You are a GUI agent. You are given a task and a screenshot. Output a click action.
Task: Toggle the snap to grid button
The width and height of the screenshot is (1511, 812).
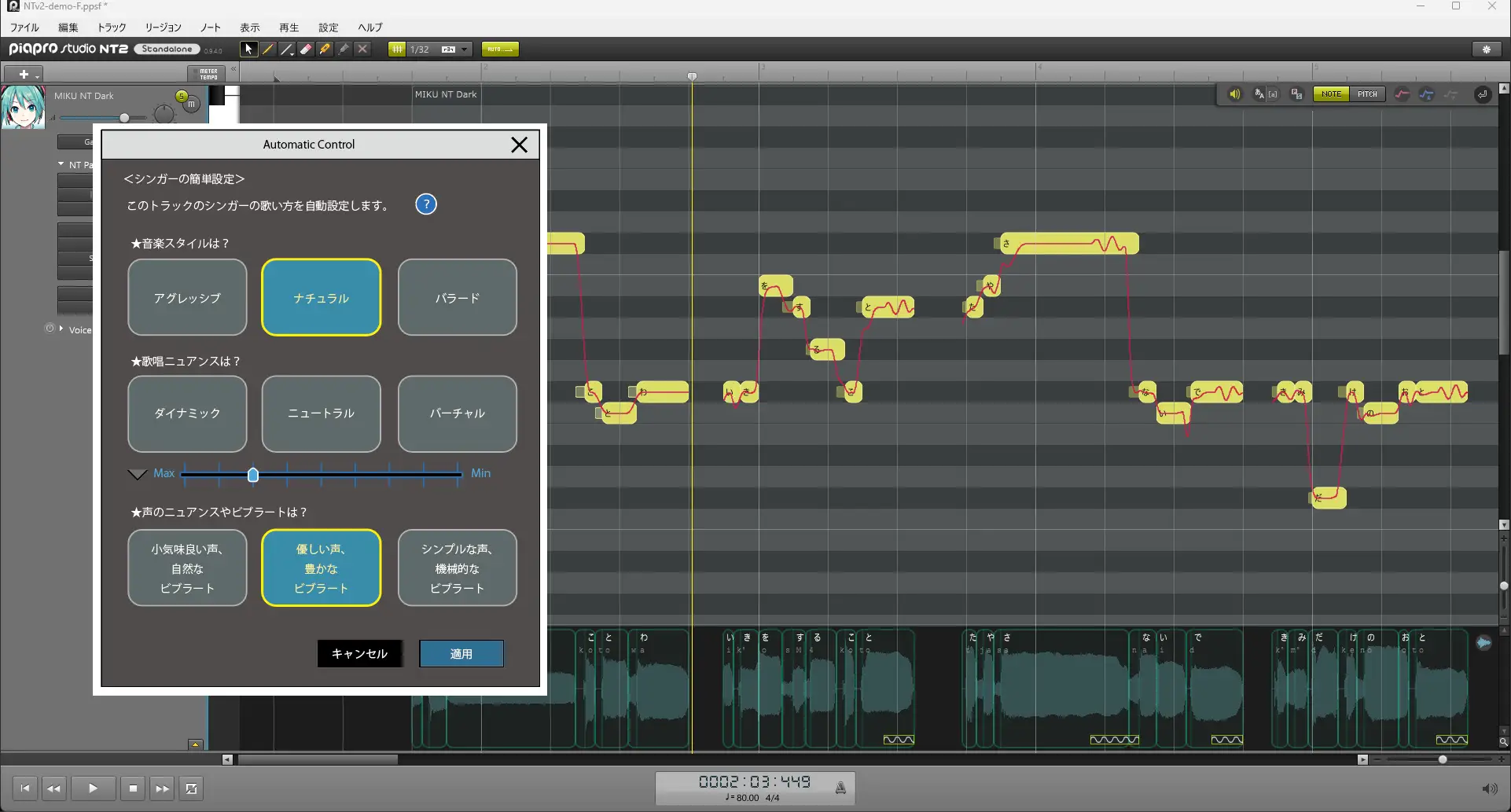[396, 49]
